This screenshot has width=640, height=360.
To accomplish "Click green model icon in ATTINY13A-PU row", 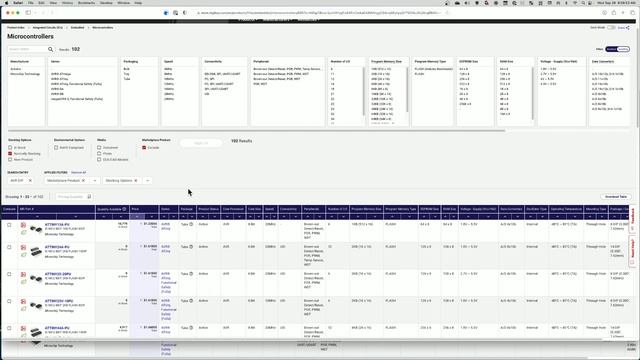I will 24,232.
